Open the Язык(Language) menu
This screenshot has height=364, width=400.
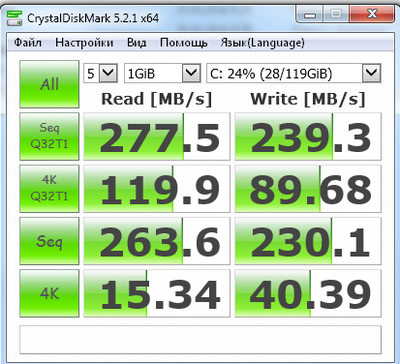pos(262,43)
